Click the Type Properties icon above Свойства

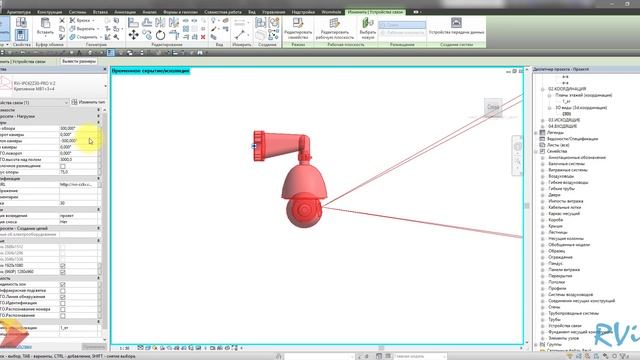(21, 22)
